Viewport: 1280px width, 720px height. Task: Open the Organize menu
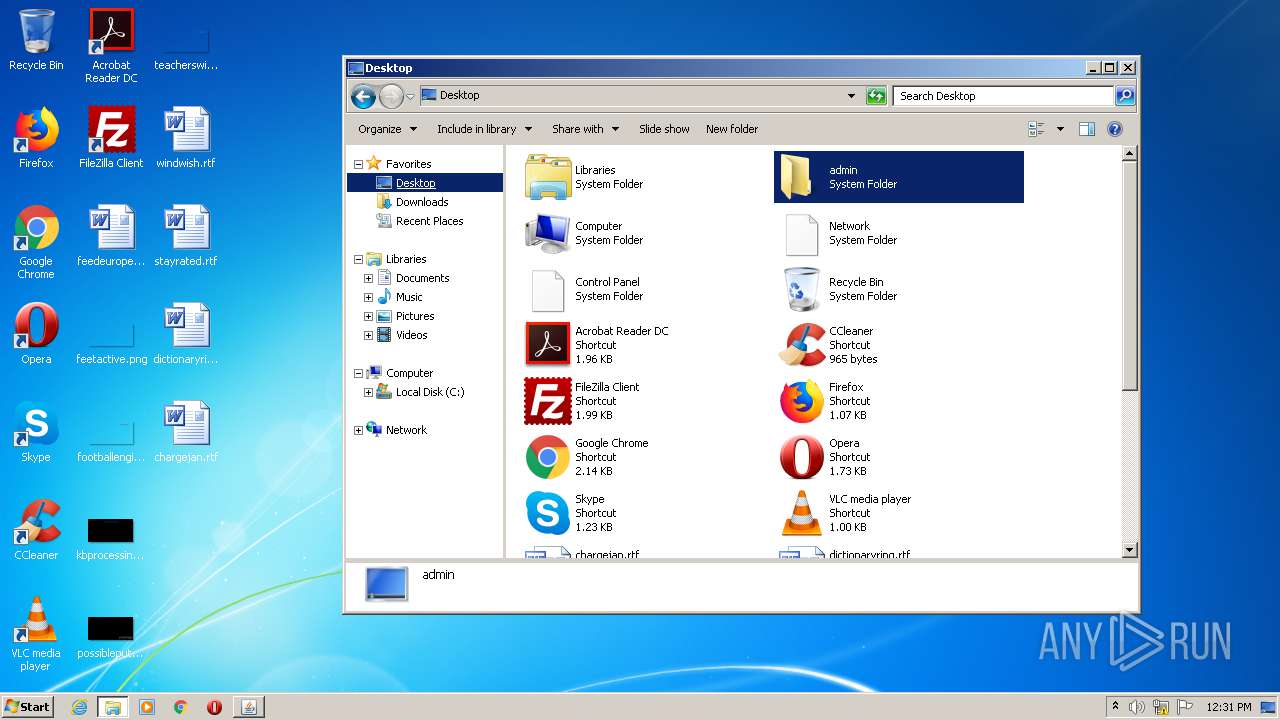pos(386,129)
